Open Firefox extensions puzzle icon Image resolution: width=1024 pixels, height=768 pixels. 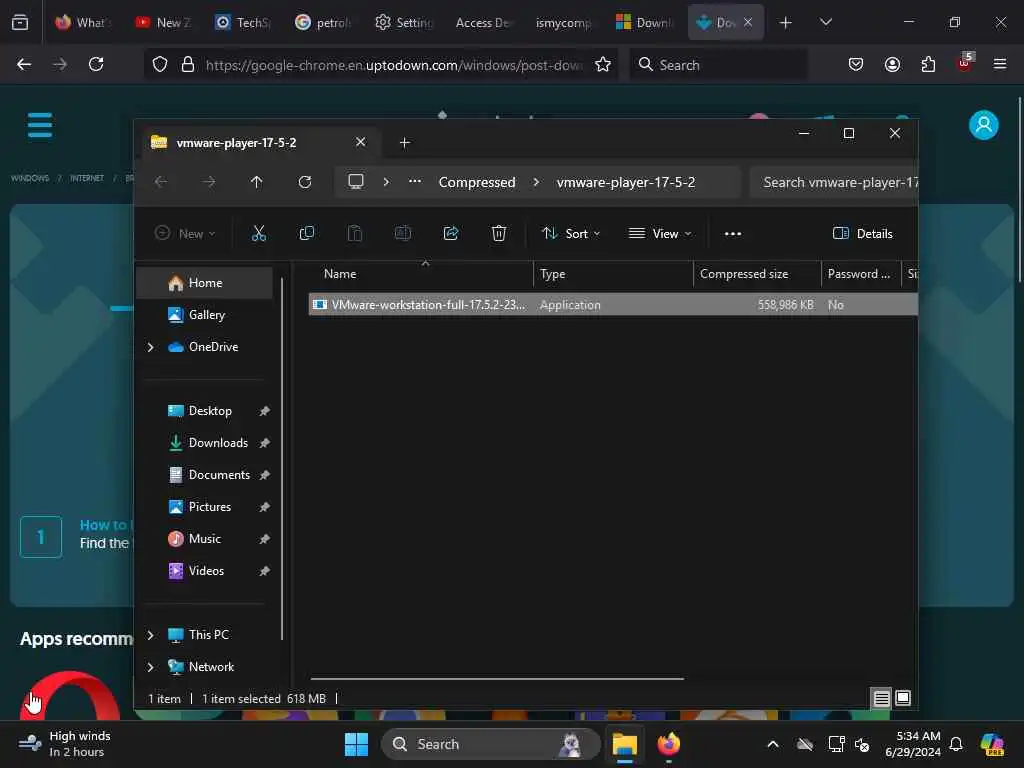tap(928, 64)
